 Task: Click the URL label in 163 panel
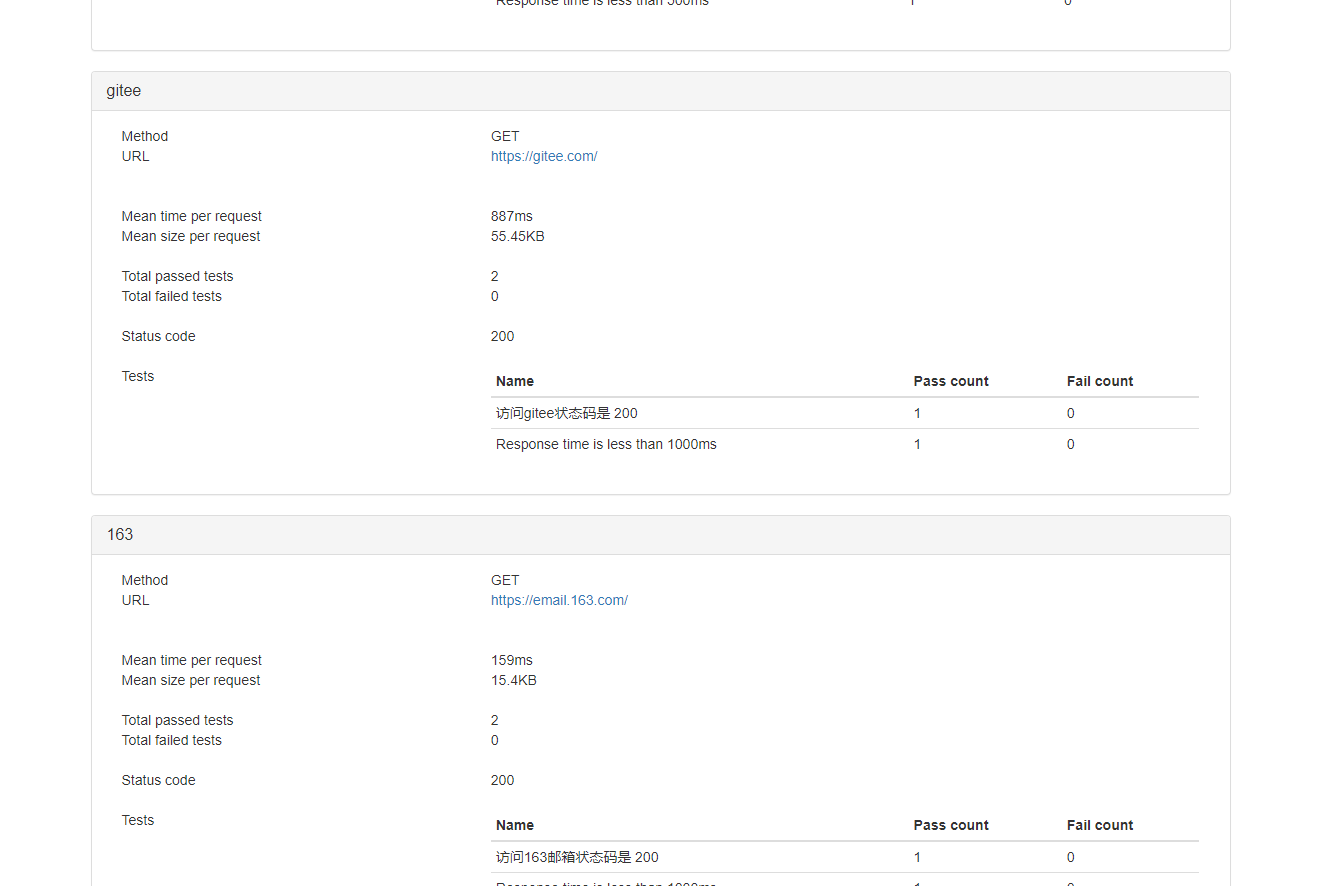pos(136,600)
